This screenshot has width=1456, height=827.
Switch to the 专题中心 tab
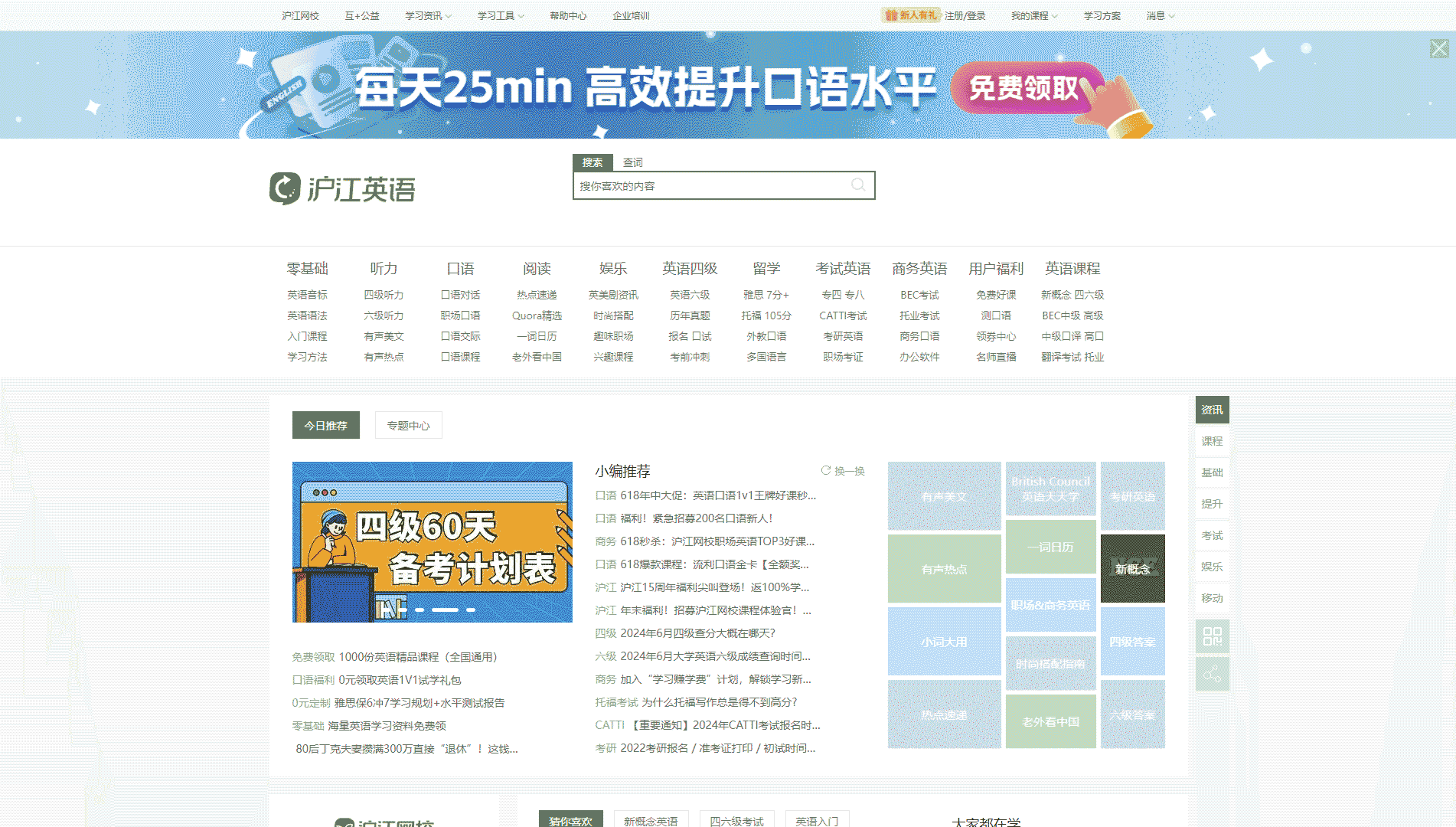409,425
